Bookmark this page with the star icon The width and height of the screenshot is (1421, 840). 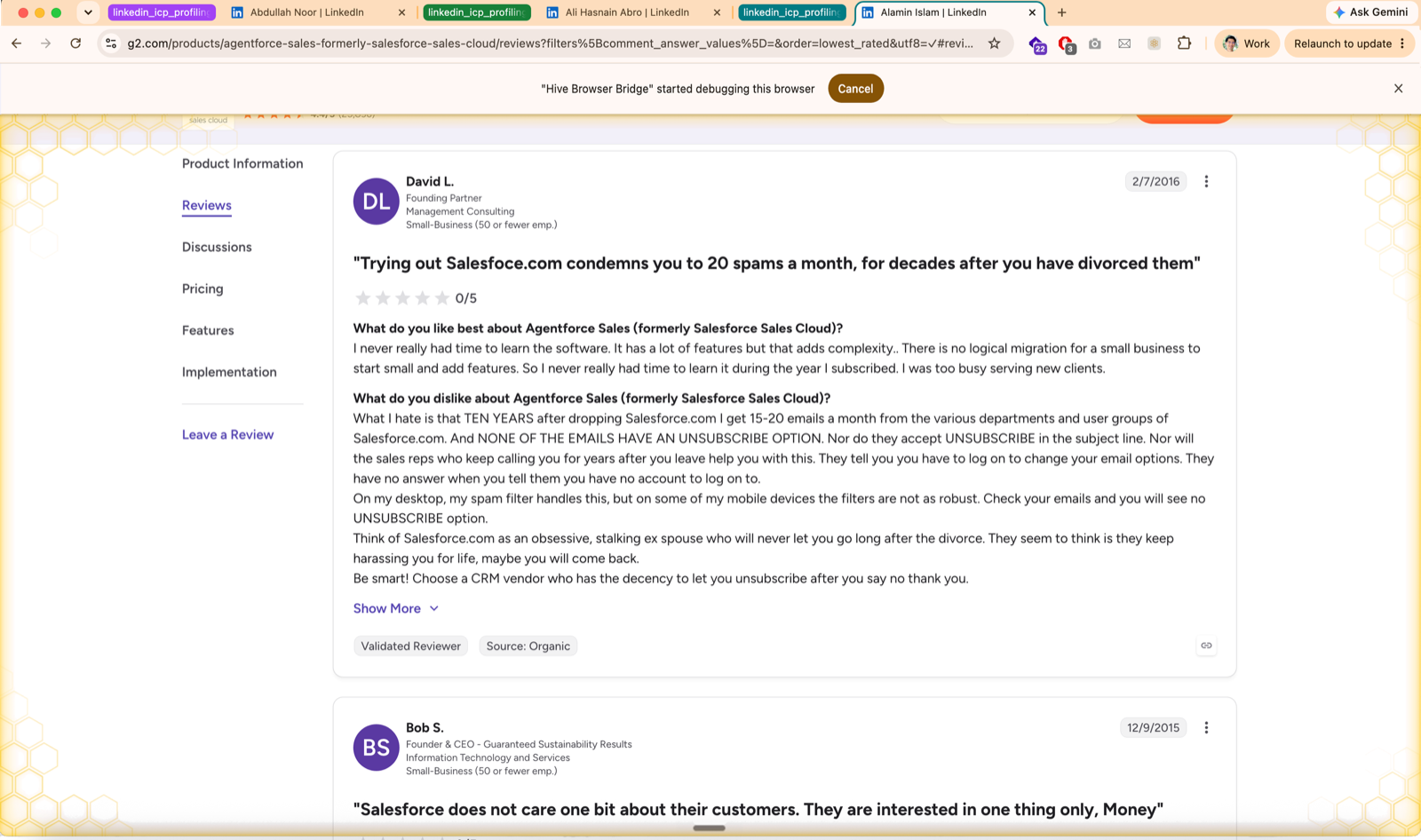pyautogui.click(x=995, y=44)
